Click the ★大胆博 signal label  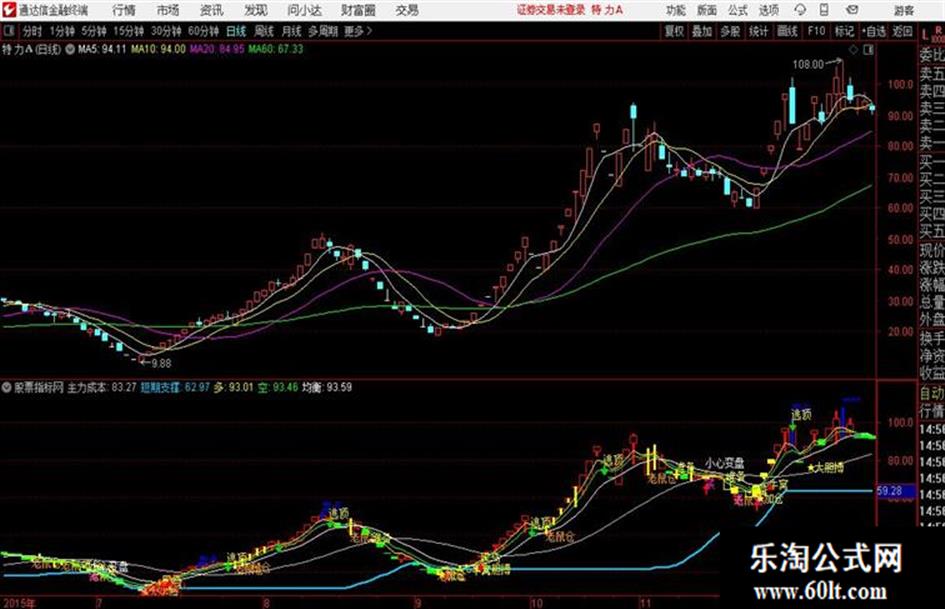825,467
